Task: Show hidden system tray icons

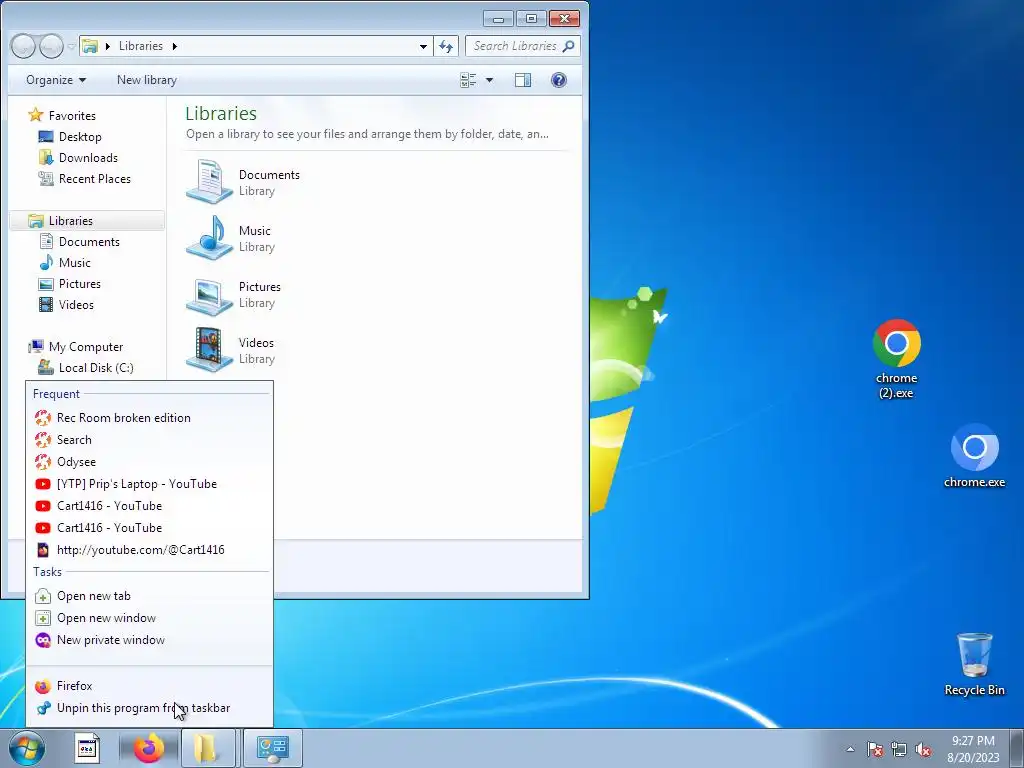Action: (x=850, y=749)
